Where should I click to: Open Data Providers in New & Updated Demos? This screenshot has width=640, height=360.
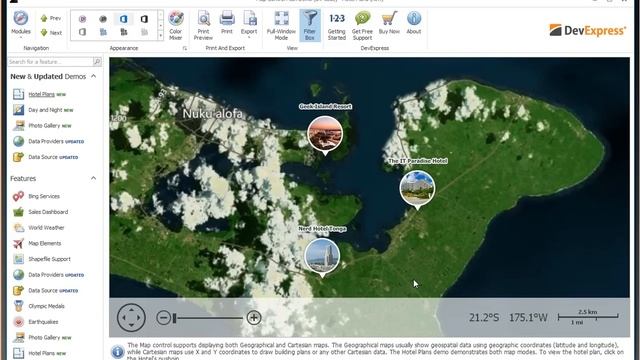click(x=48, y=141)
